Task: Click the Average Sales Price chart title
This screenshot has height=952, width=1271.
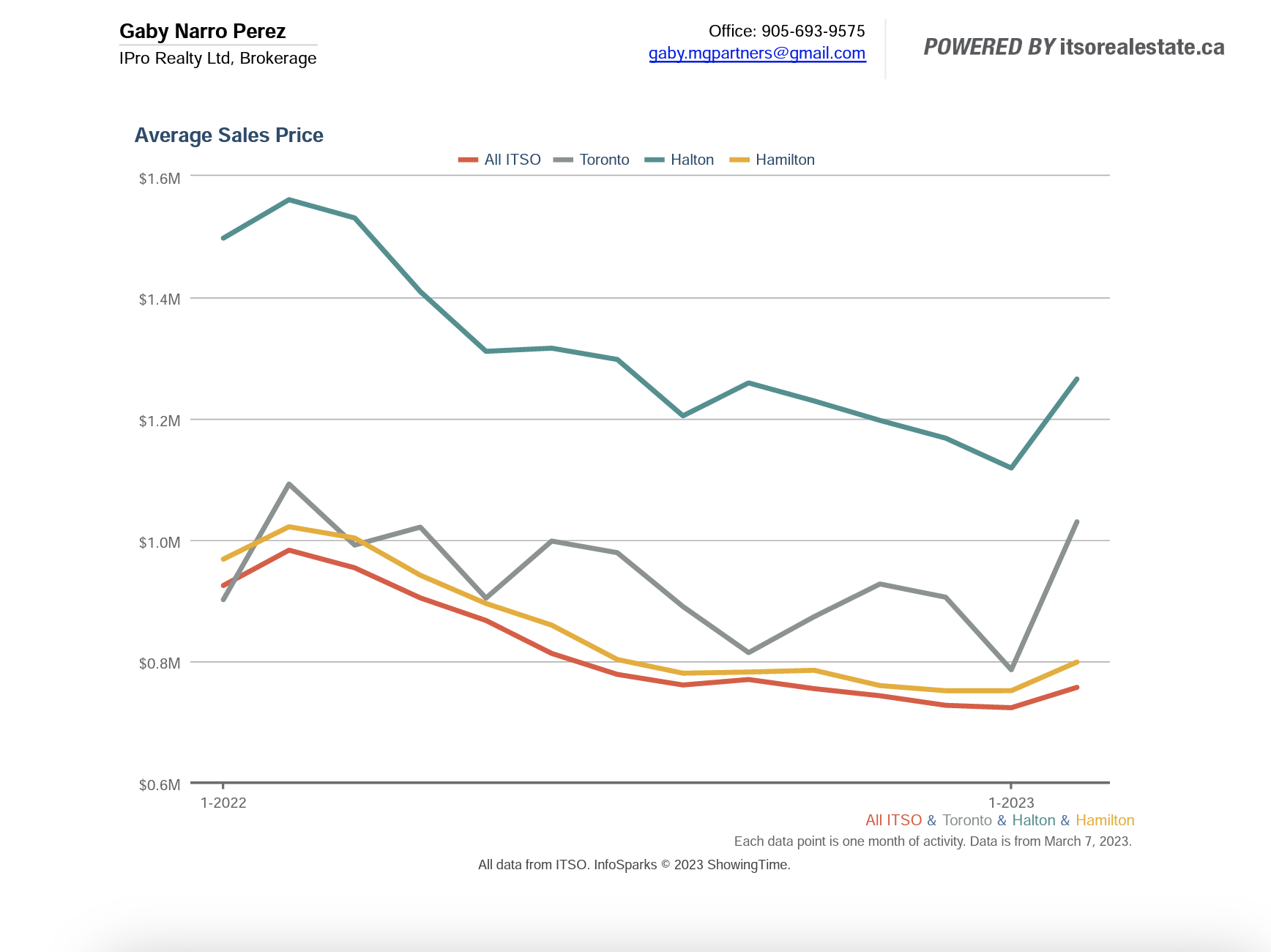Action: [x=228, y=135]
